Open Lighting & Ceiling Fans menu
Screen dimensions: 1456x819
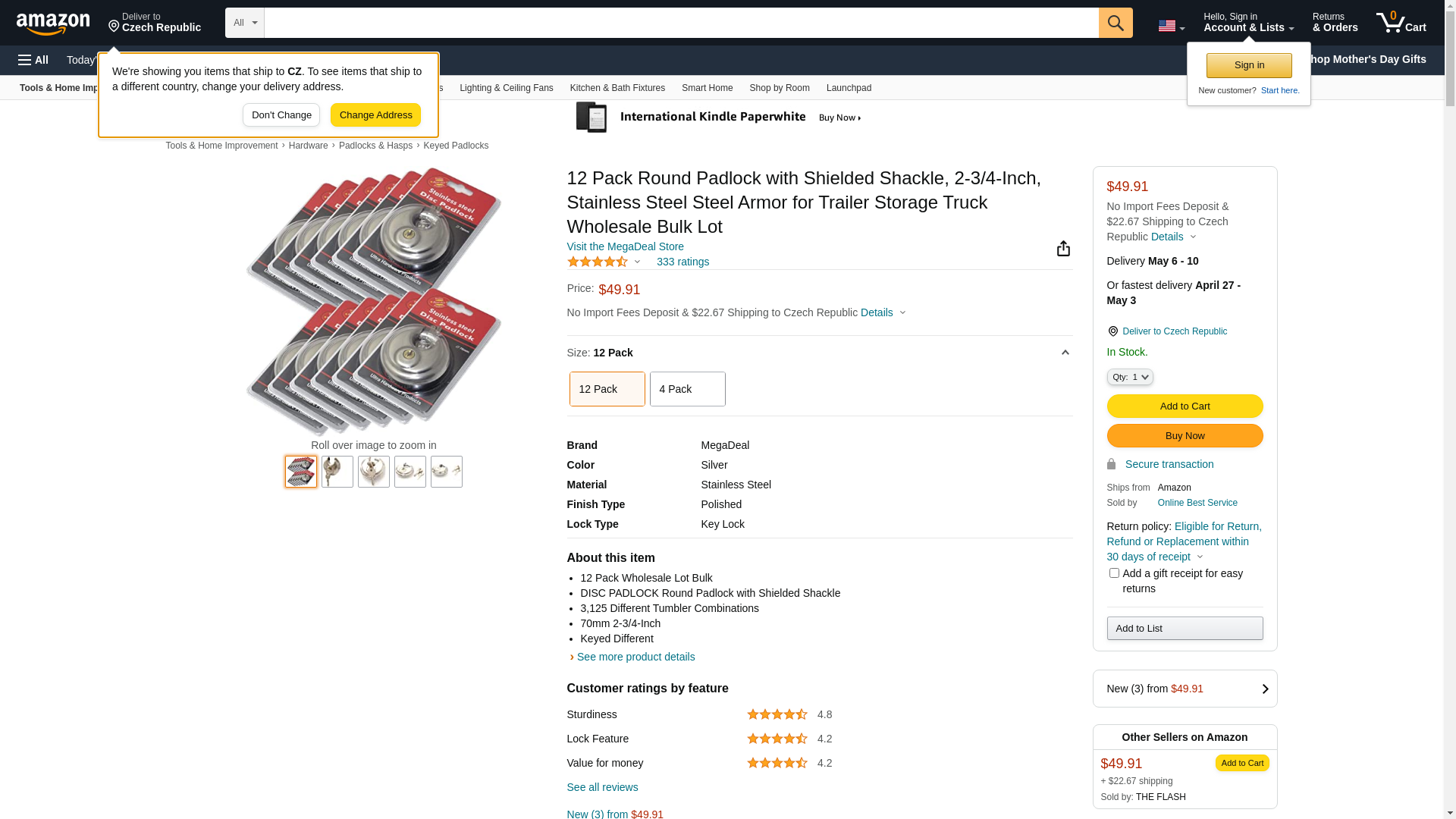[506, 88]
